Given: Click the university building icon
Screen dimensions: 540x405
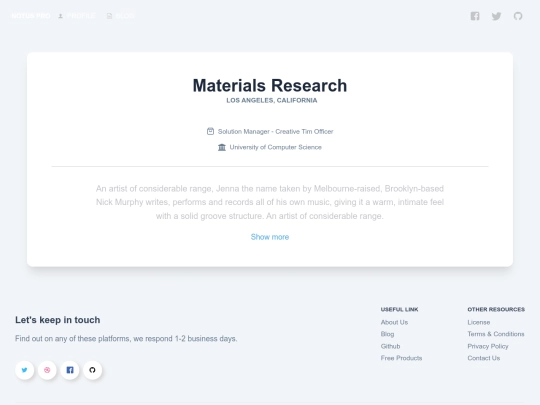Looking at the screenshot, I should tap(222, 147).
